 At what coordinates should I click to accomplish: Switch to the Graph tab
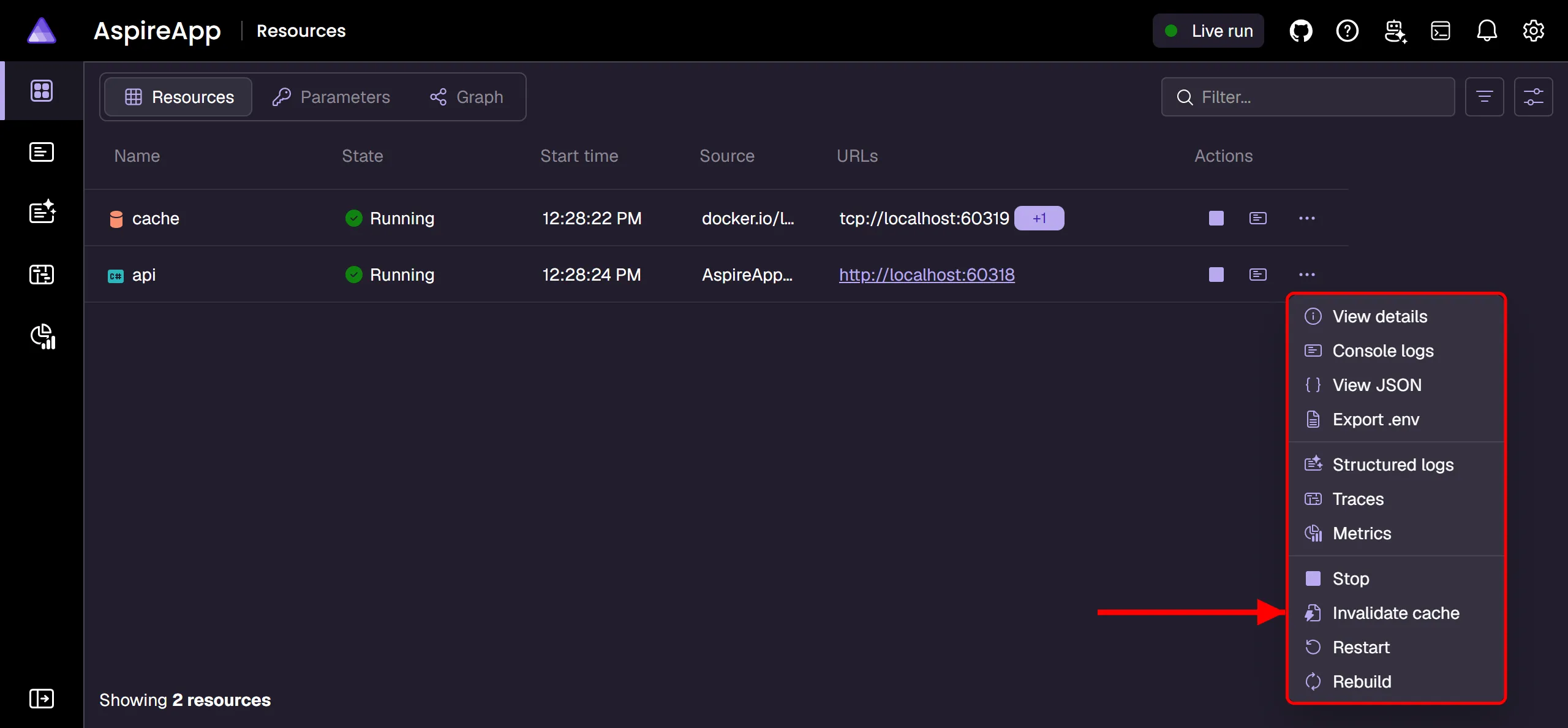click(x=467, y=97)
